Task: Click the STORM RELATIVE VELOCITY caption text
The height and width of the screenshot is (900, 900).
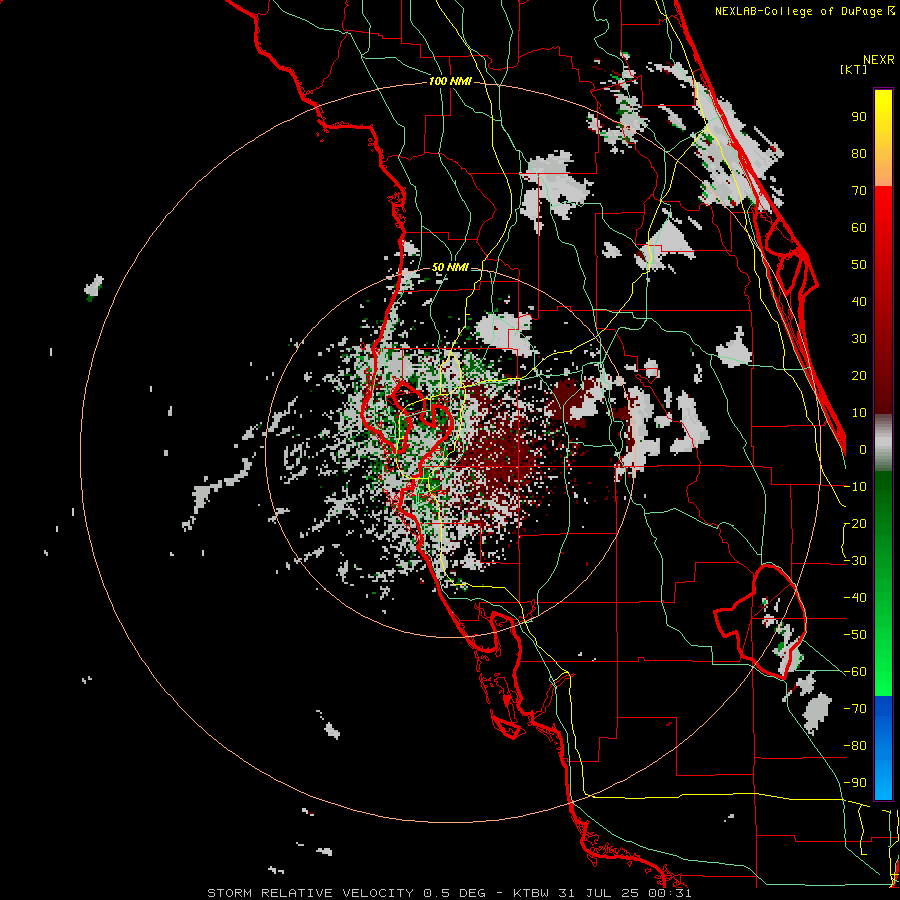Action: (310, 893)
